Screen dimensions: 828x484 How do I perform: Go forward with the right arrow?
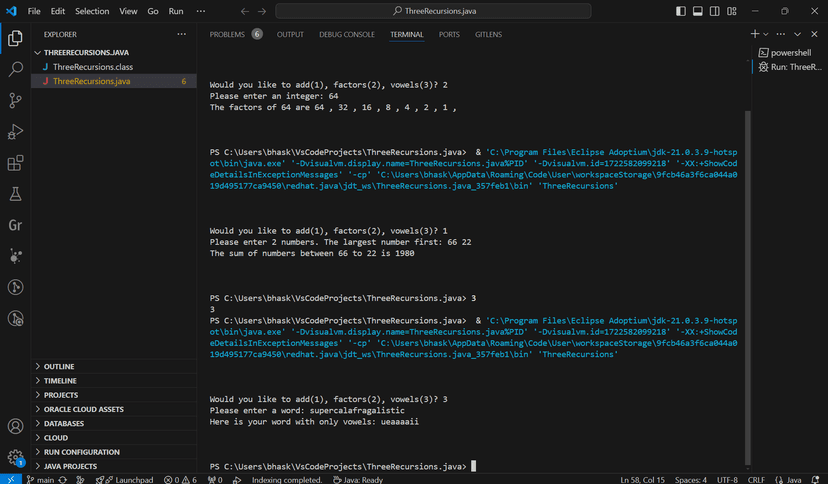262,11
